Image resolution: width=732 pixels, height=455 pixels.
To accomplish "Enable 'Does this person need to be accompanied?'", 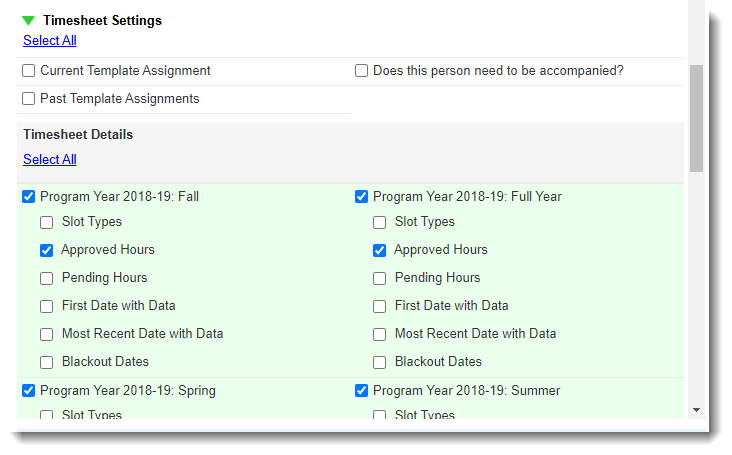I will pyautogui.click(x=361, y=70).
